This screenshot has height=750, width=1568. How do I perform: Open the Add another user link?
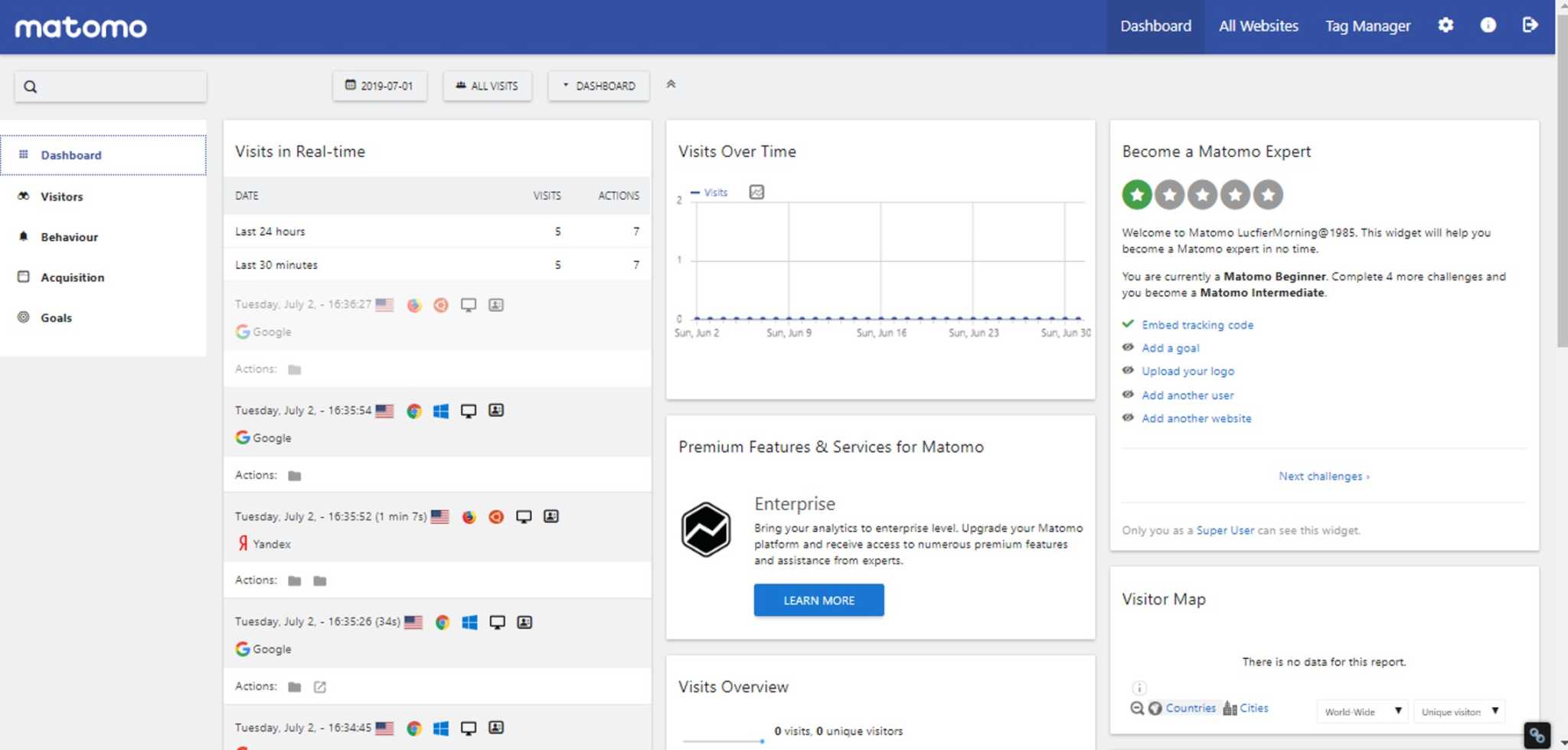click(1187, 395)
